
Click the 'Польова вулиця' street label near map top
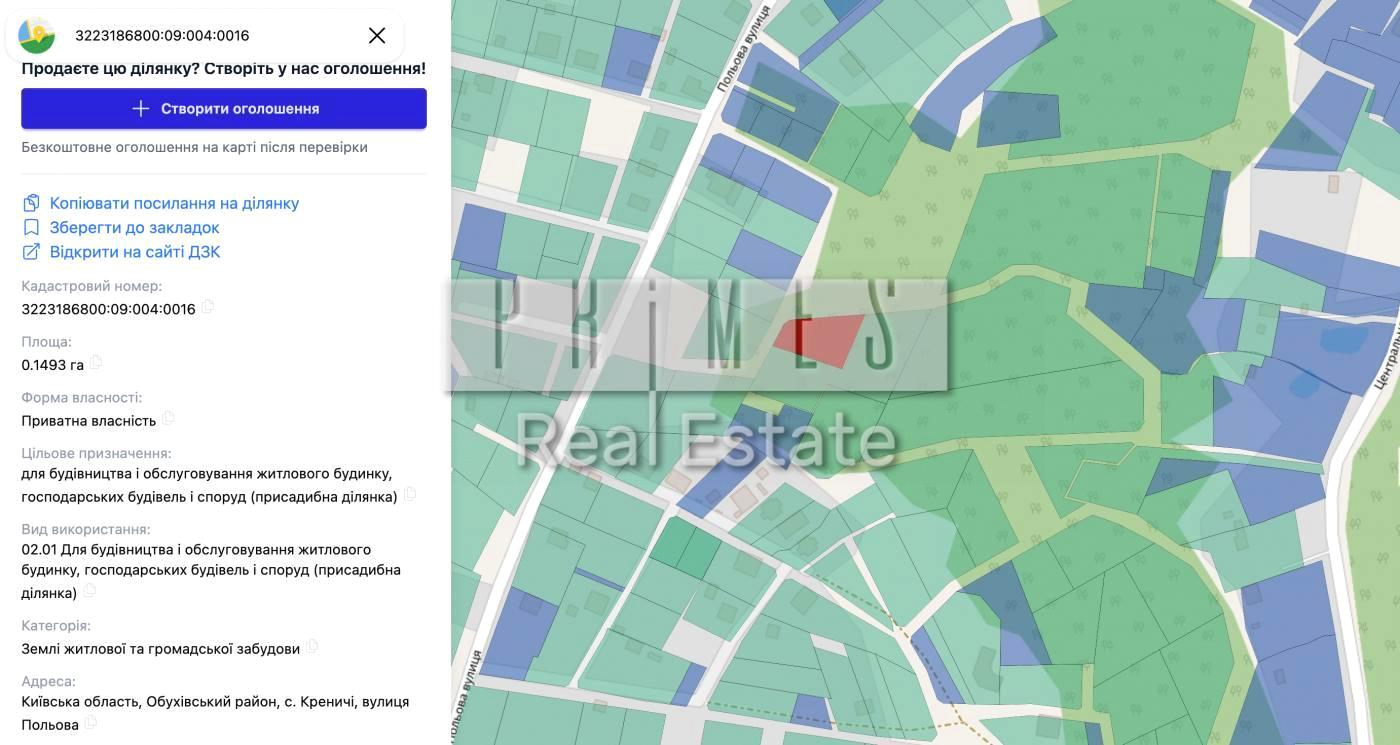pyautogui.click(x=745, y=50)
